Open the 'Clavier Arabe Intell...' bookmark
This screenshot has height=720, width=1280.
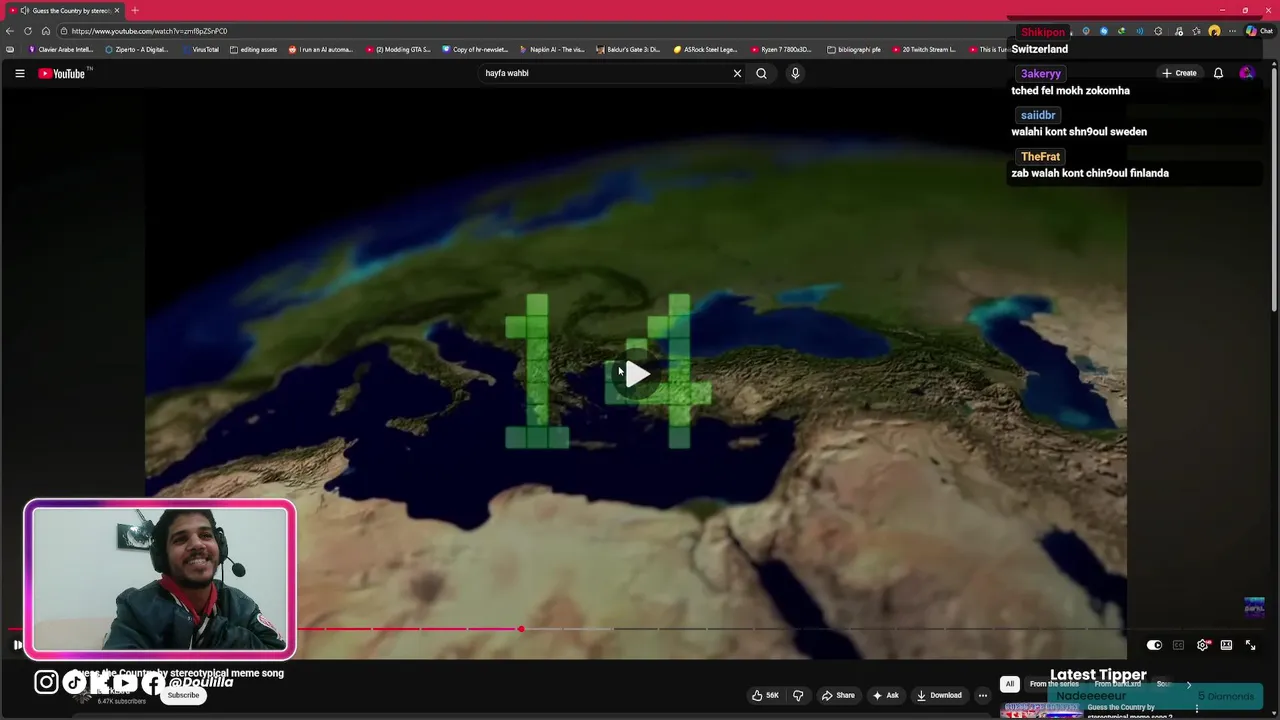61,49
